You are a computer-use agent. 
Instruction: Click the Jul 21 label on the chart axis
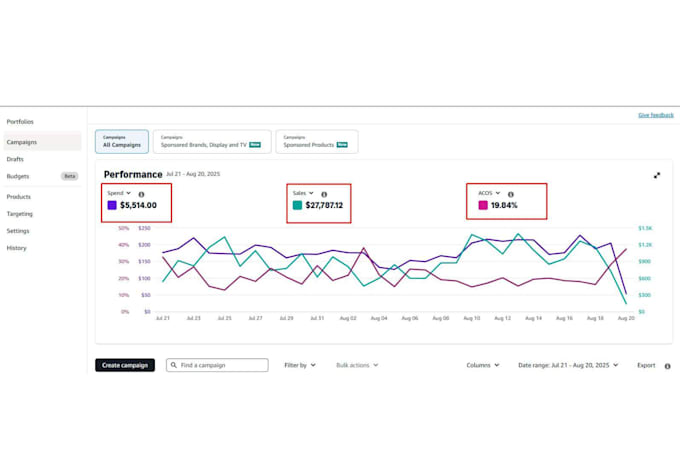(163, 318)
